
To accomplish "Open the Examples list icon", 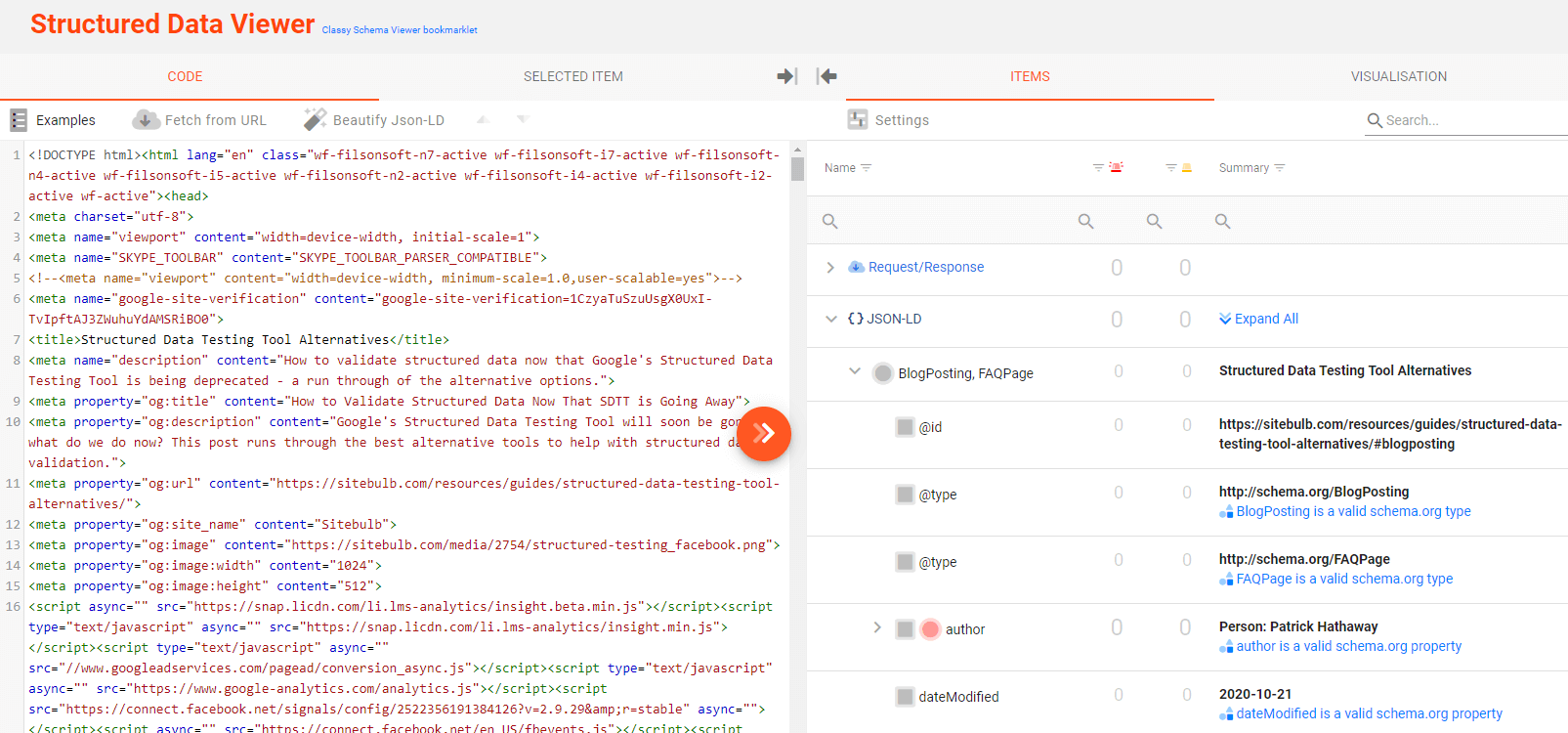I will 19,120.
